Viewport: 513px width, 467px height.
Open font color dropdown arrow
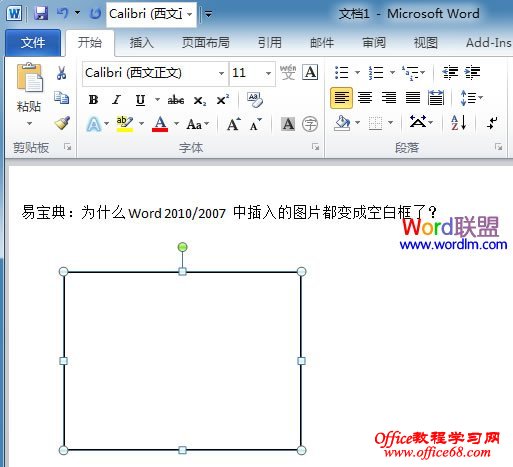pyautogui.click(x=177, y=124)
